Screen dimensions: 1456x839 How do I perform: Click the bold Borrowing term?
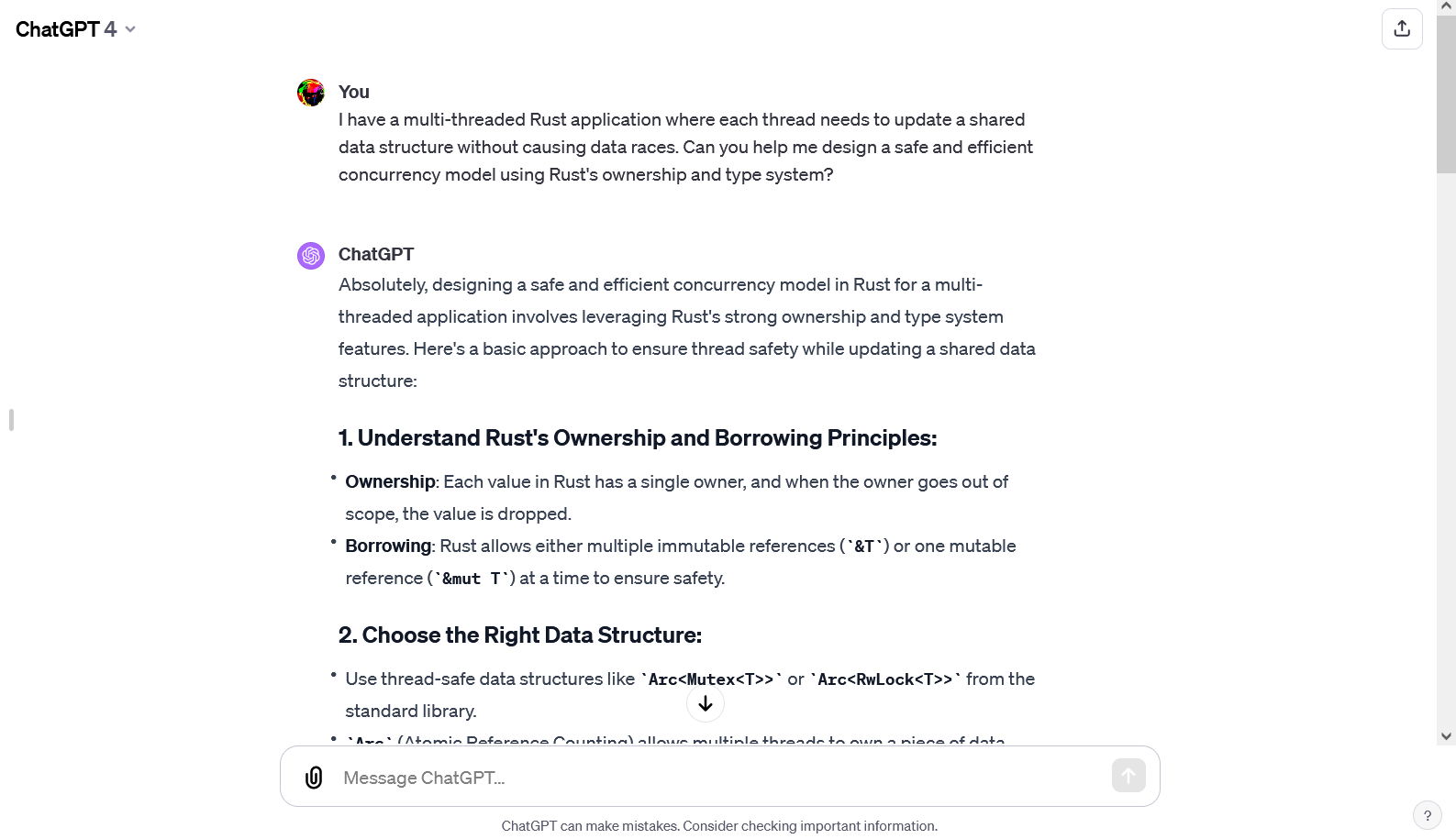coord(388,546)
